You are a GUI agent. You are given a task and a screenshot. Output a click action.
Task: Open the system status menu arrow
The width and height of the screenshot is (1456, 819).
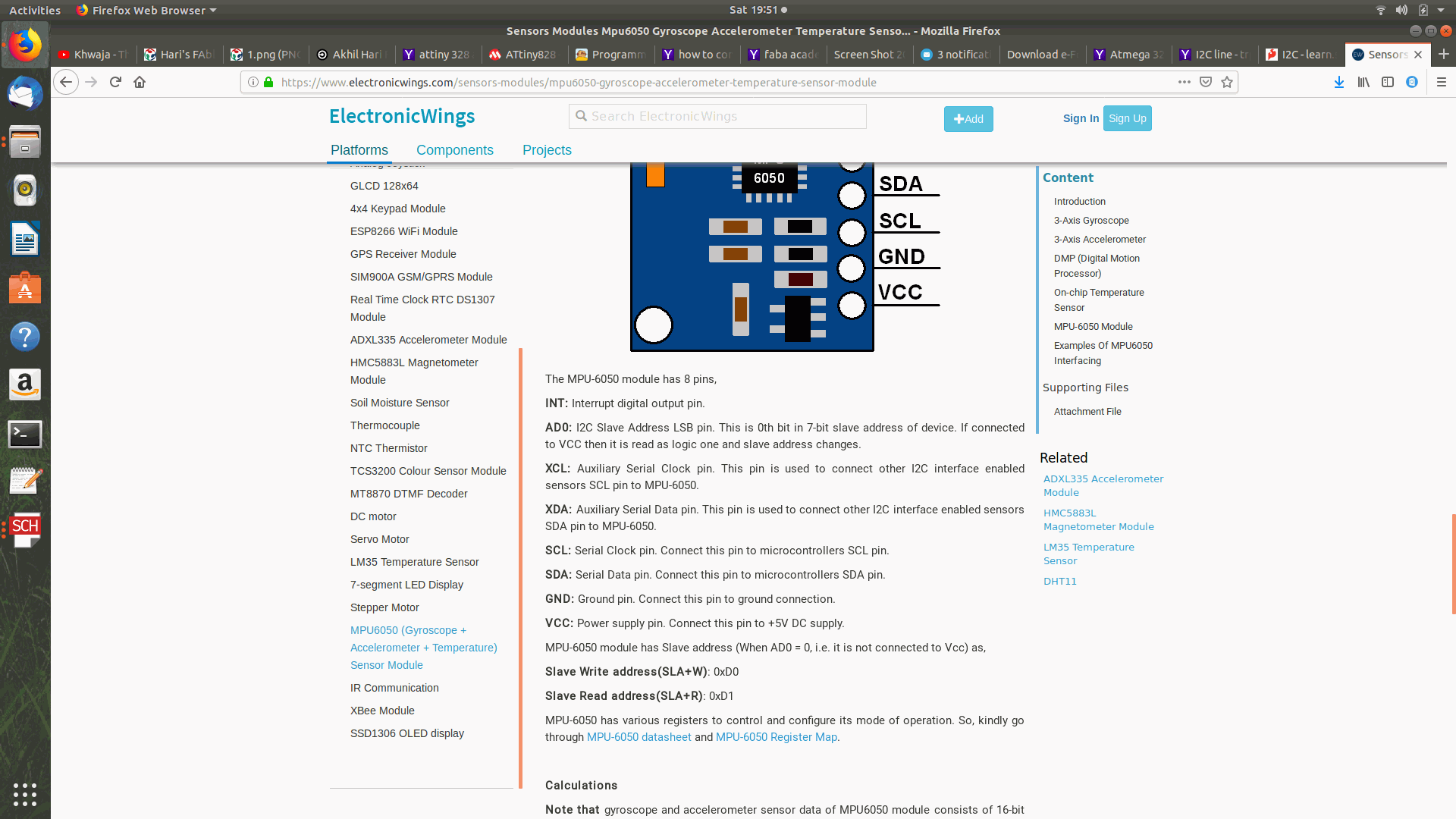[x=1441, y=10]
